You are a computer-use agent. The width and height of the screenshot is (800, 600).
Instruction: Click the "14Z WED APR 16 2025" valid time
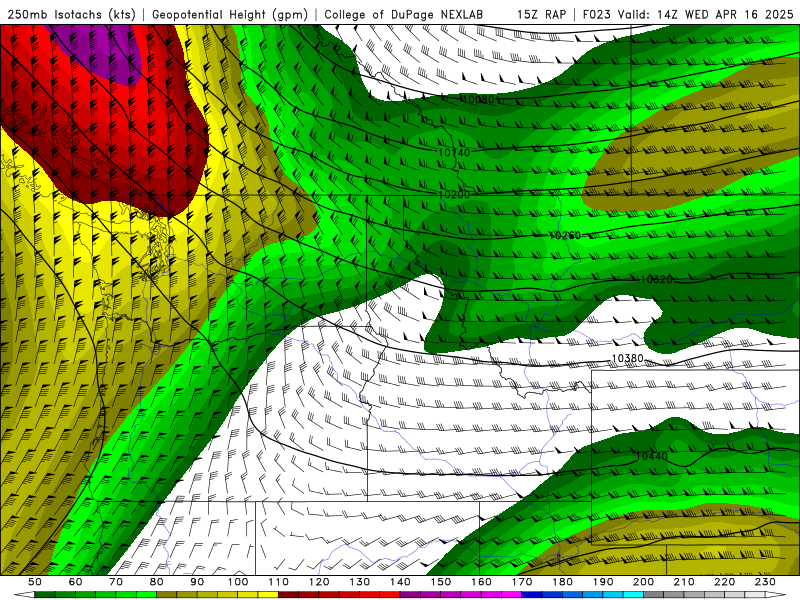725,14
